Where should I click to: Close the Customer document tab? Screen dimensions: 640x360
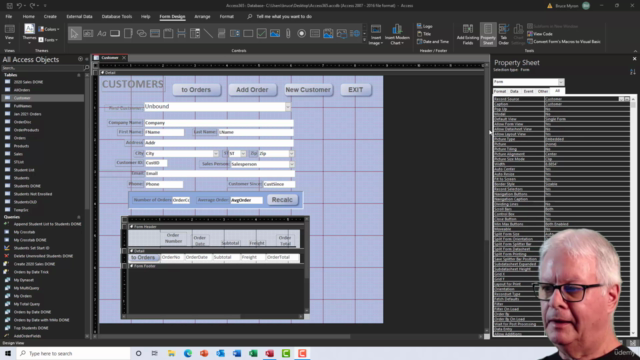pyautogui.click(x=124, y=58)
